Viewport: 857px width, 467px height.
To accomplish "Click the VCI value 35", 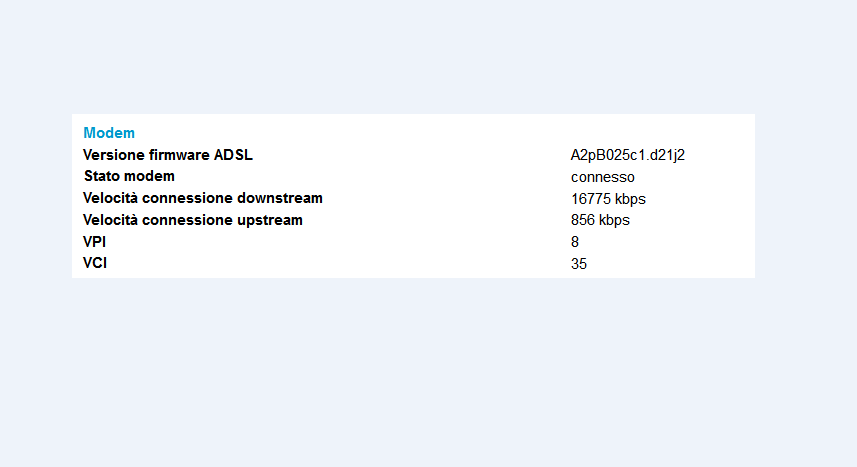I will click(x=579, y=264).
